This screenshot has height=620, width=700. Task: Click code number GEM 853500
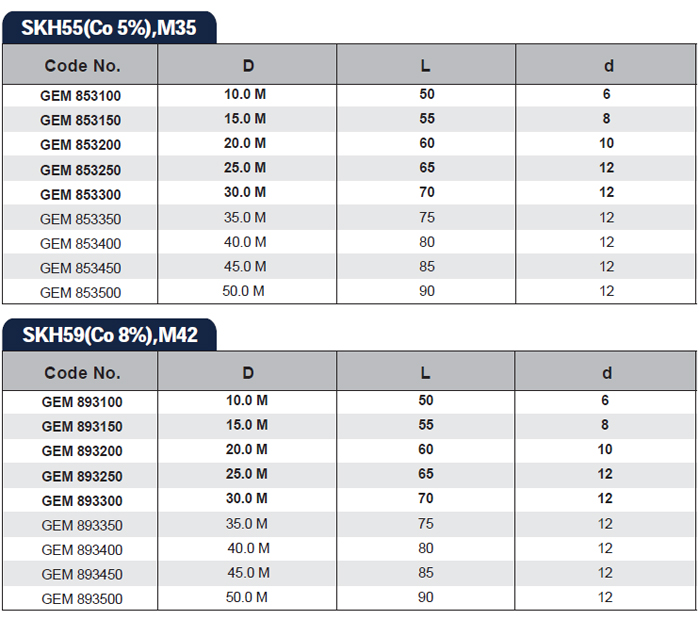click(x=82, y=293)
